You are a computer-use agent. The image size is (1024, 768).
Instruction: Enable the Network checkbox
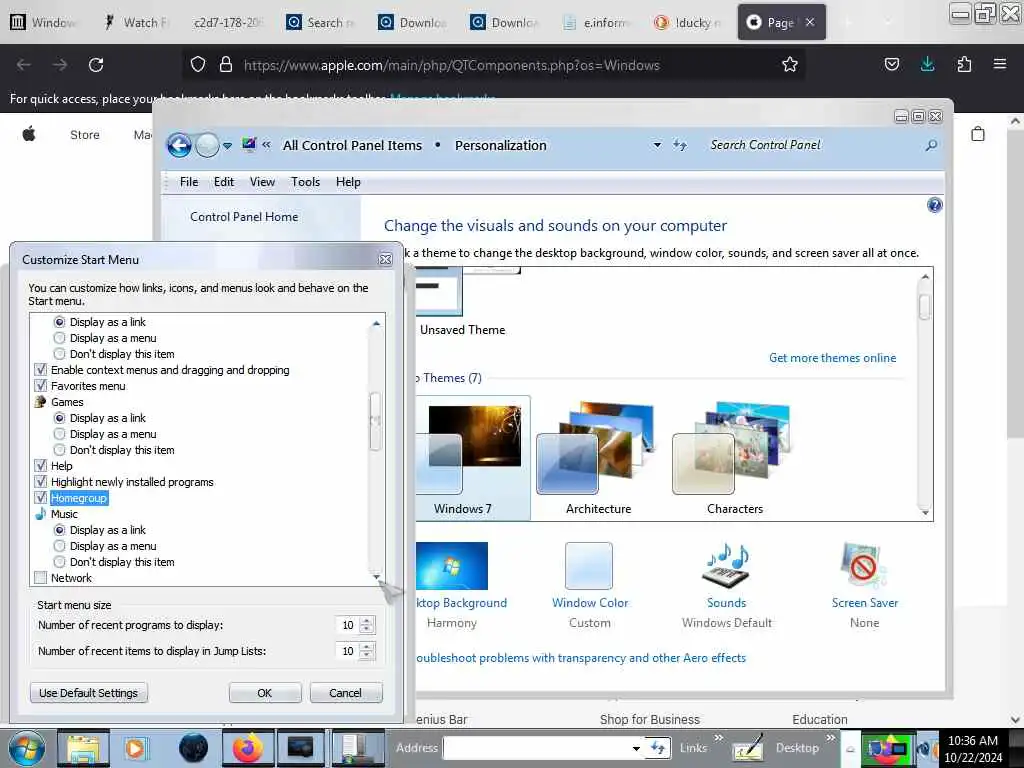40,578
